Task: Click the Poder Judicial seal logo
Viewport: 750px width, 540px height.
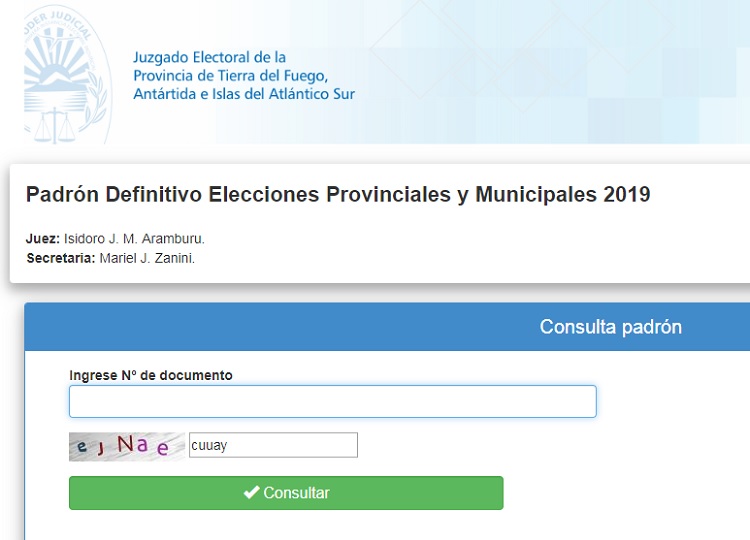Action: (67, 74)
